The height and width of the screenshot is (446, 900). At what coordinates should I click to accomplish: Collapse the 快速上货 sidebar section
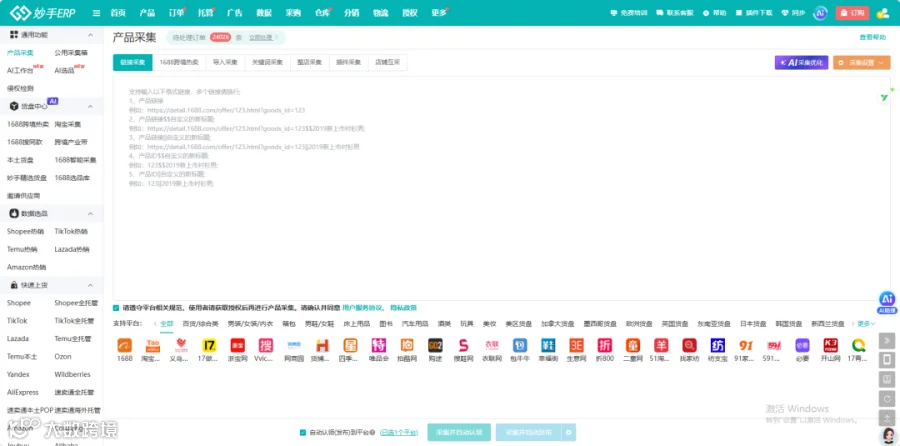click(90, 285)
